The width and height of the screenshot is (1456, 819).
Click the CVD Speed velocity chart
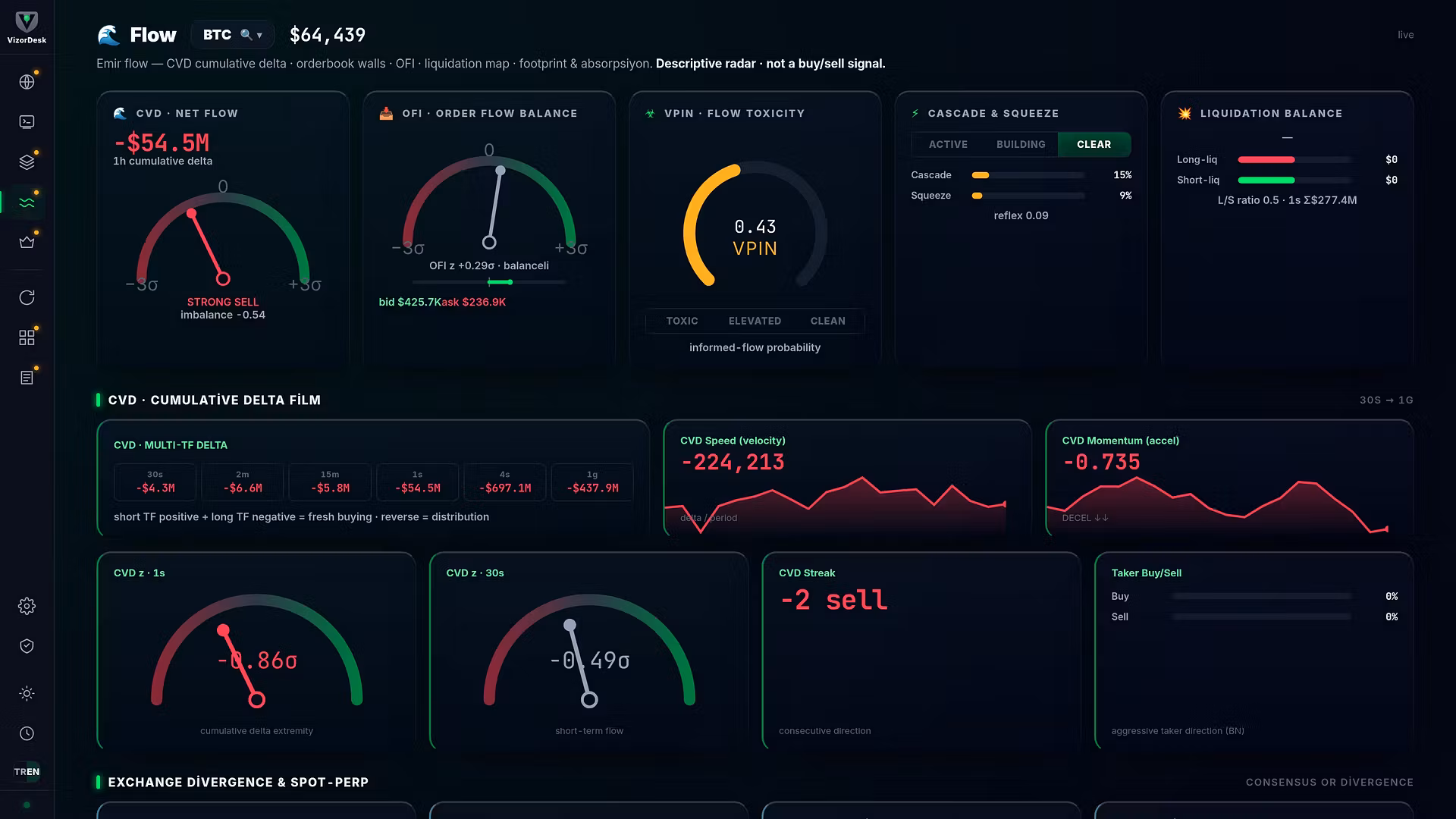(836, 504)
